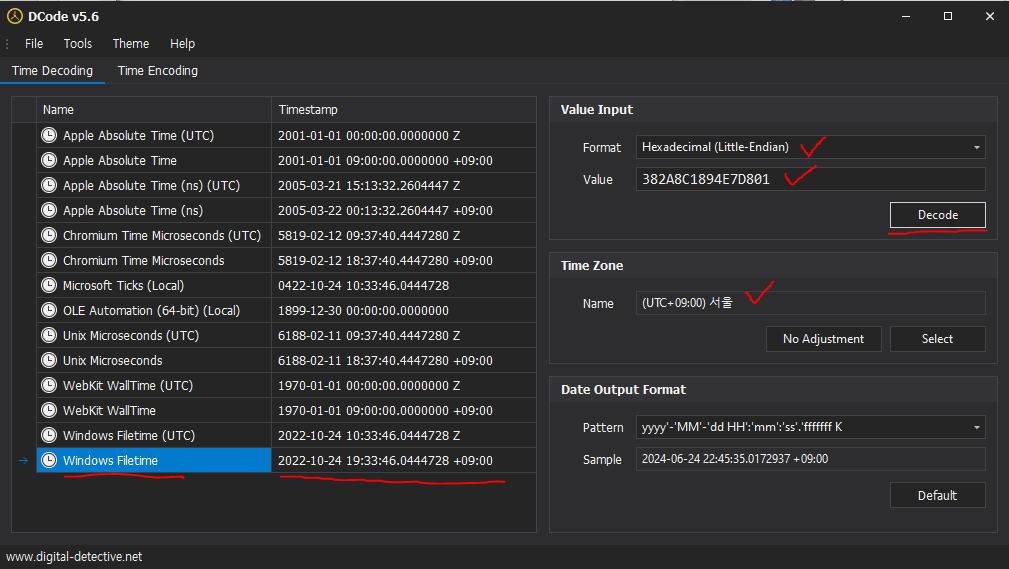Click the Sample date output field
The image size is (1009, 569).
coord(810,459)
